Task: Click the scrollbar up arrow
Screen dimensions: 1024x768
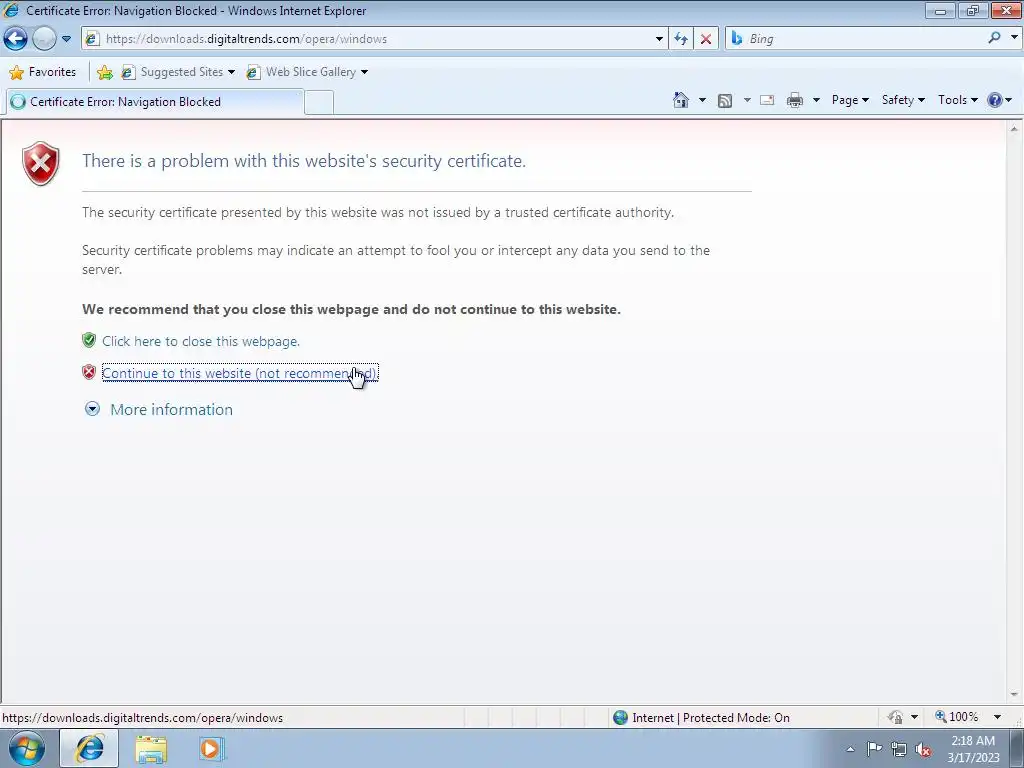Action: point(1014,129)
